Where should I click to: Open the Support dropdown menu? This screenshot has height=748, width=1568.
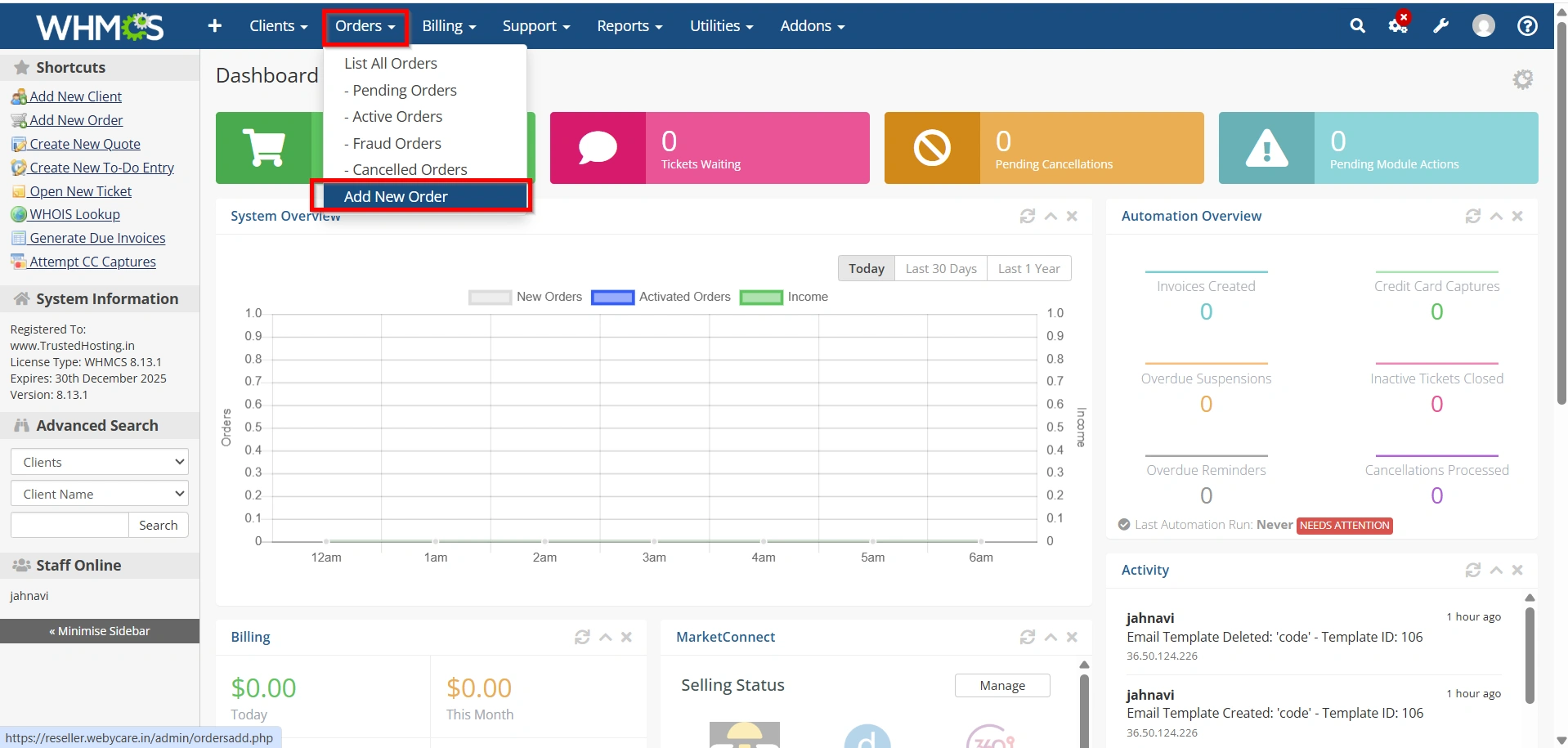536,26
